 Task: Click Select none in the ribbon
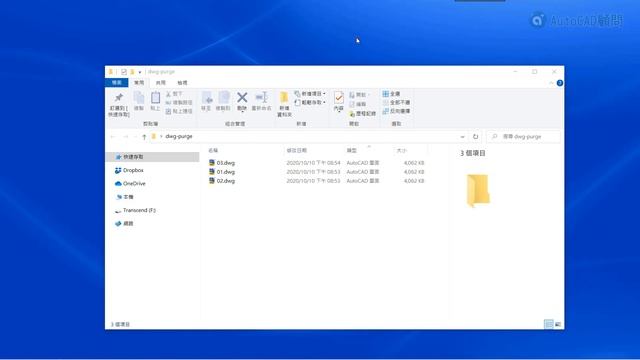click(x=396, y=102)
